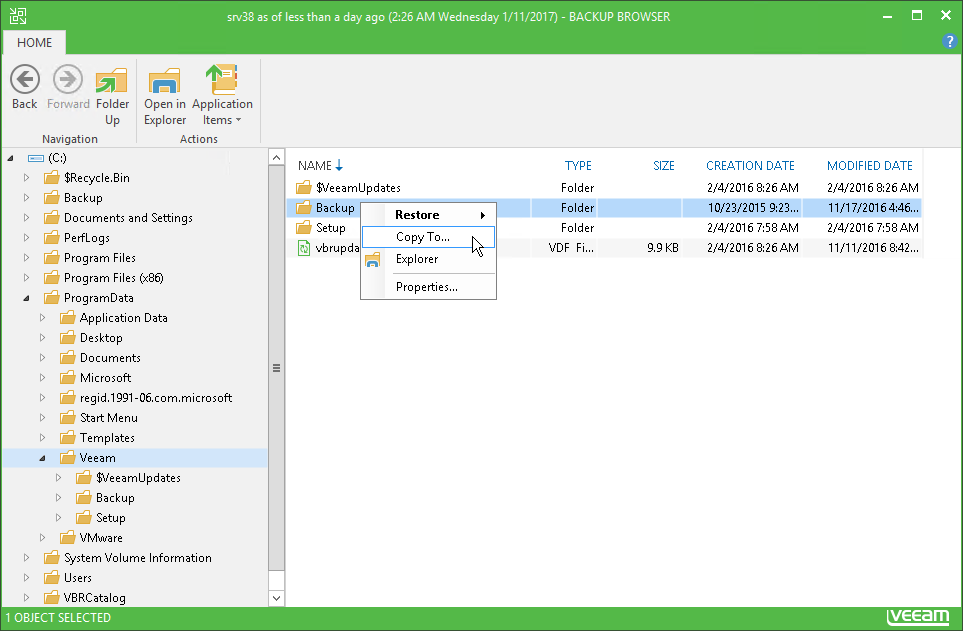The width and height of the screenshot is (963, 631).
Task: Select VBRCatalog folder in tree
Action: point(95,598)
